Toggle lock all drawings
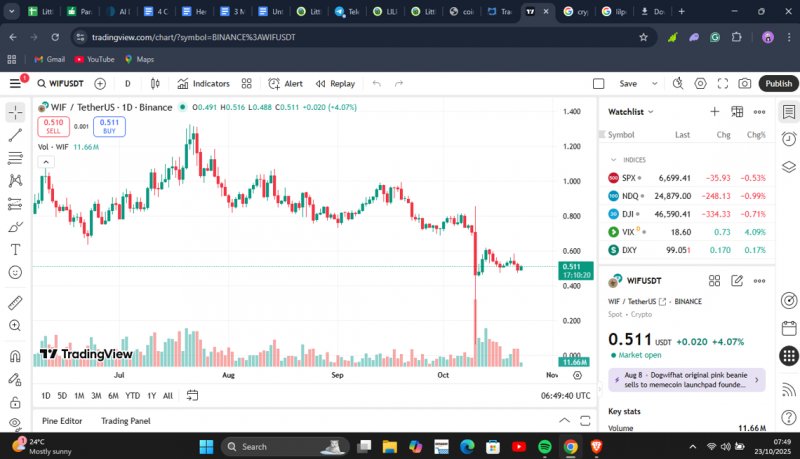Image resolution: width=800 pixels, height=459 pixels. click(x=15, y=402)
